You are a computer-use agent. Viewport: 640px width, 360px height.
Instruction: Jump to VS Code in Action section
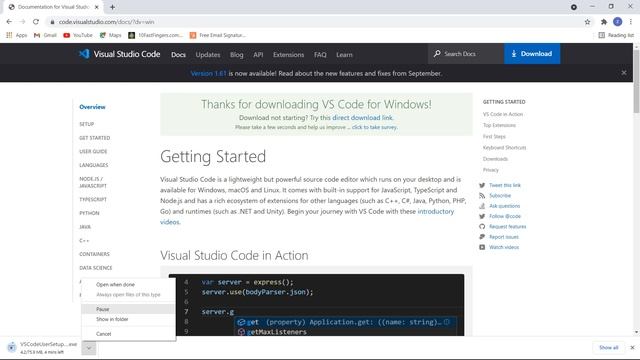pyautogui.click(x=503, y=114)
